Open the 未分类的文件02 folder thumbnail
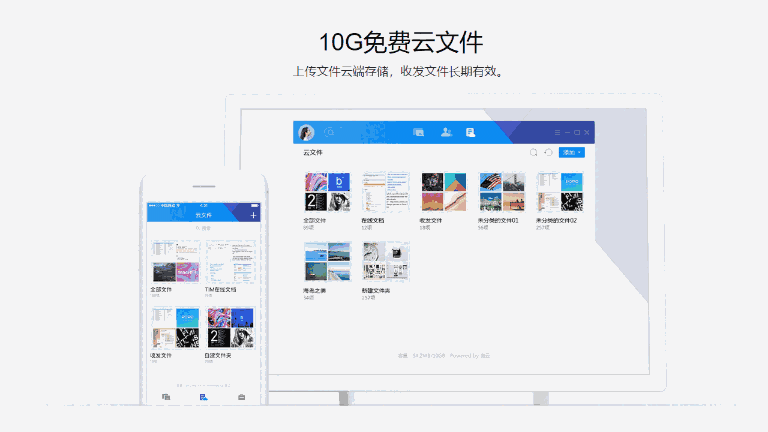This screenshot has height=432, width=768. tap(560, 192)
